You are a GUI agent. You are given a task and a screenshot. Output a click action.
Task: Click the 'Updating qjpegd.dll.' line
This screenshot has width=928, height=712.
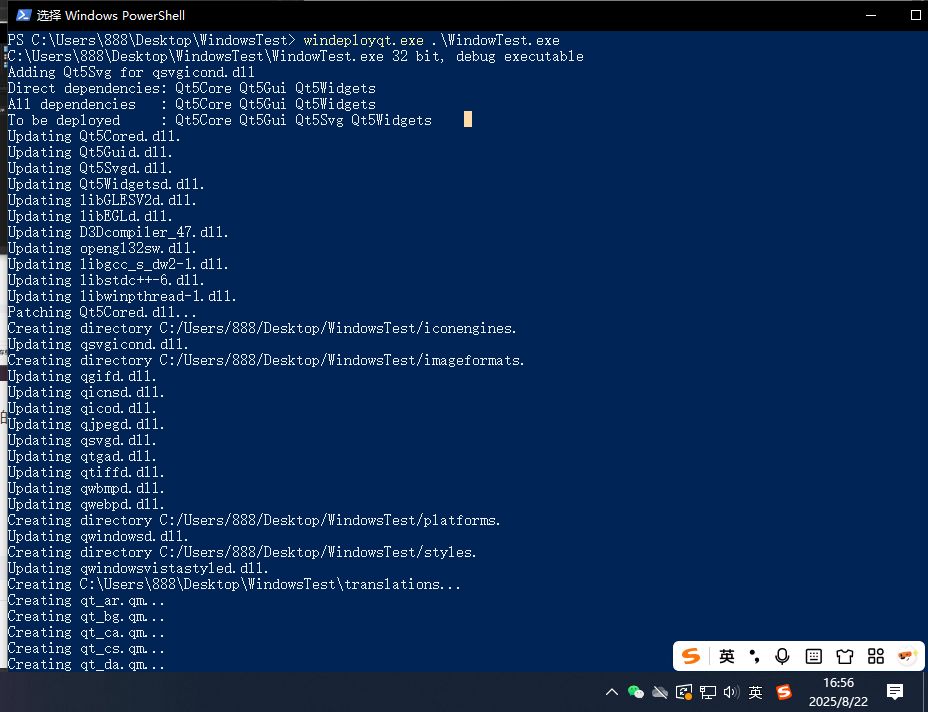tap(86, 424)
